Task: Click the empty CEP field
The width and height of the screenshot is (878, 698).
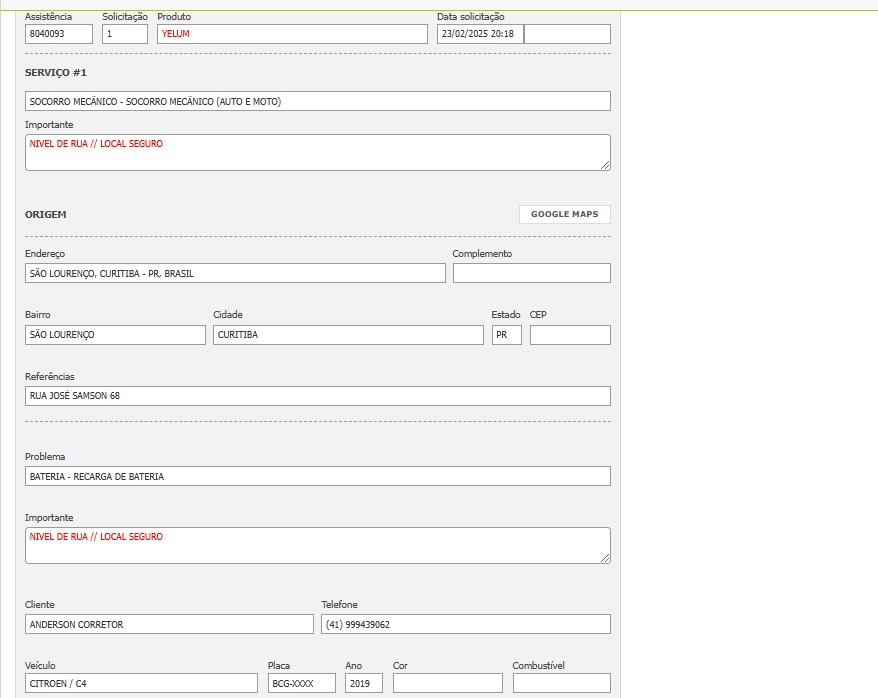Action: click(x=570, y=335)
